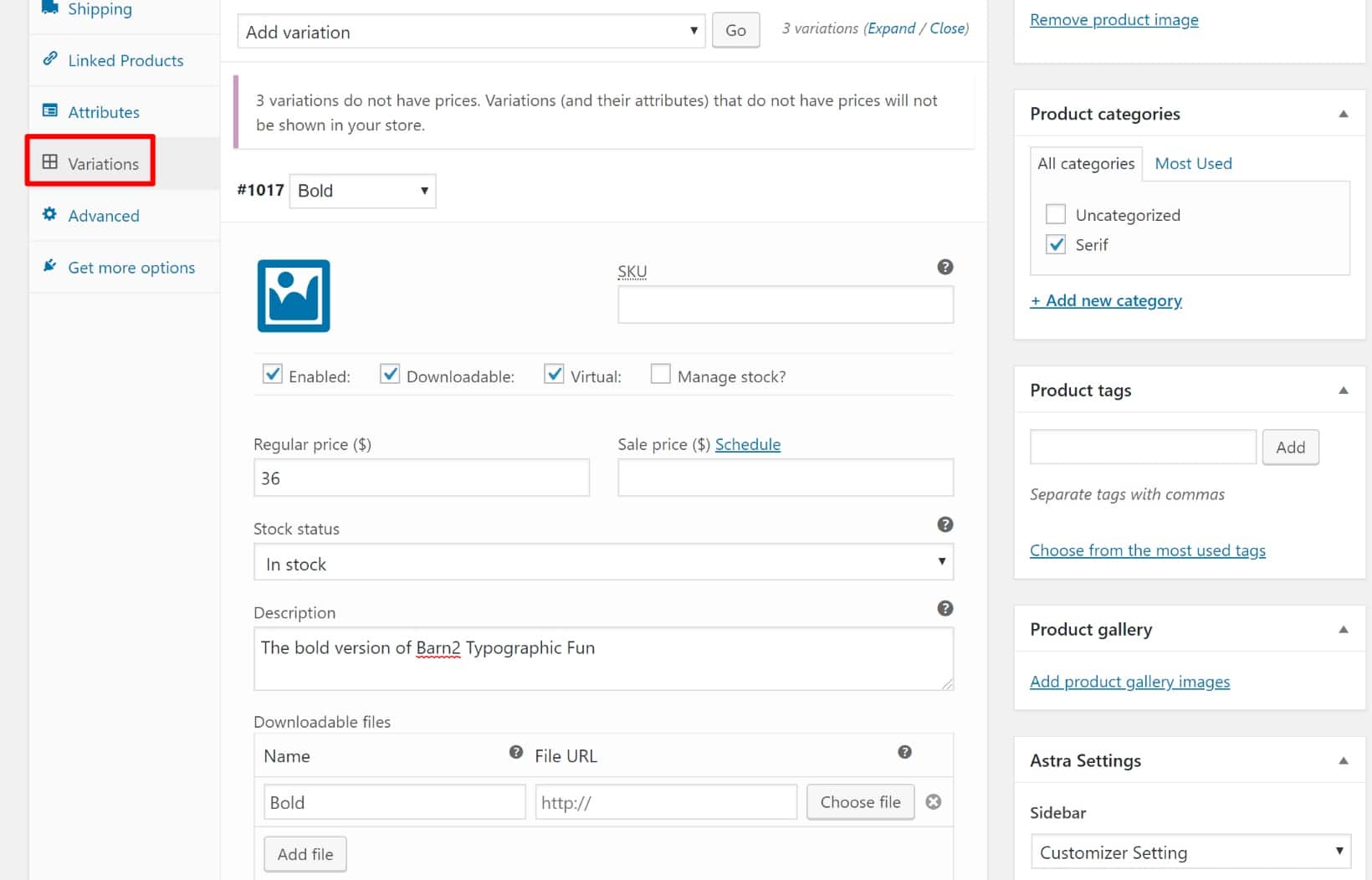Viewport: 1372px width, 880px height.
Task: Click the File URL help icon
Action: 904,752
